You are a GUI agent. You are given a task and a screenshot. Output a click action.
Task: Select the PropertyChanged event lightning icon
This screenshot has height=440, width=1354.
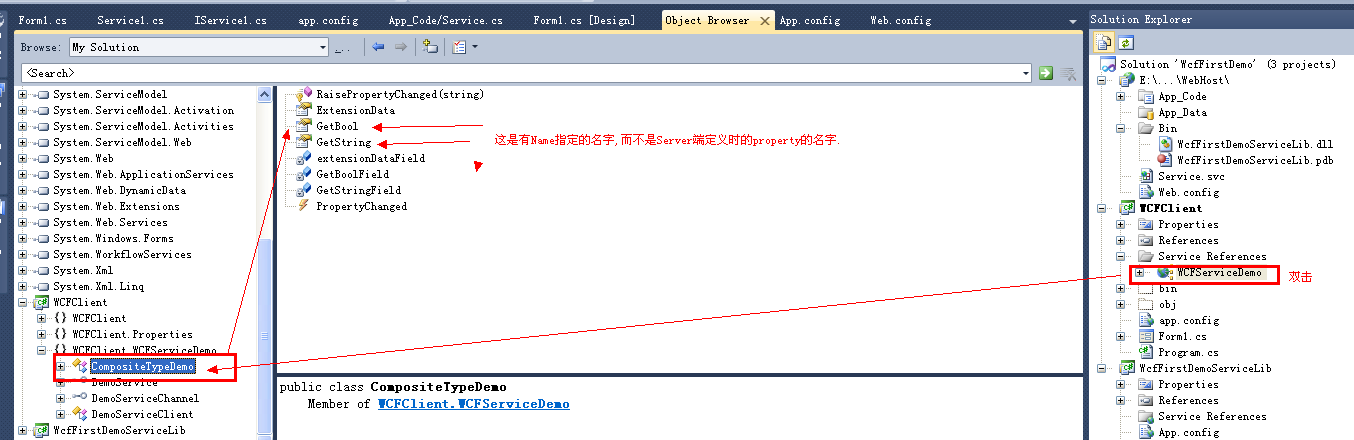coord(304,206)
